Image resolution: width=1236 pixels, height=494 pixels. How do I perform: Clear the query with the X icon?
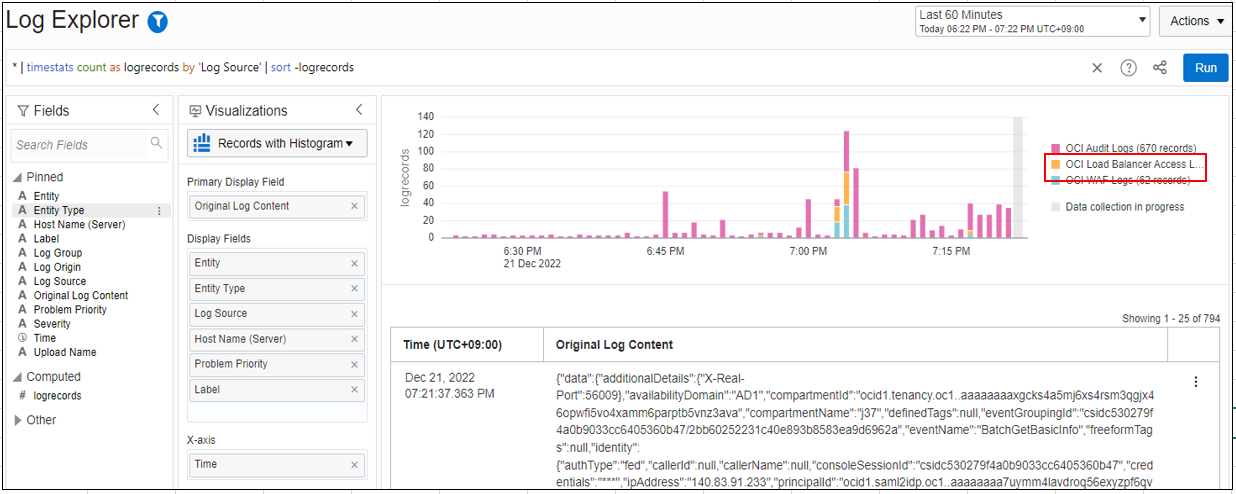(1097, 68)
